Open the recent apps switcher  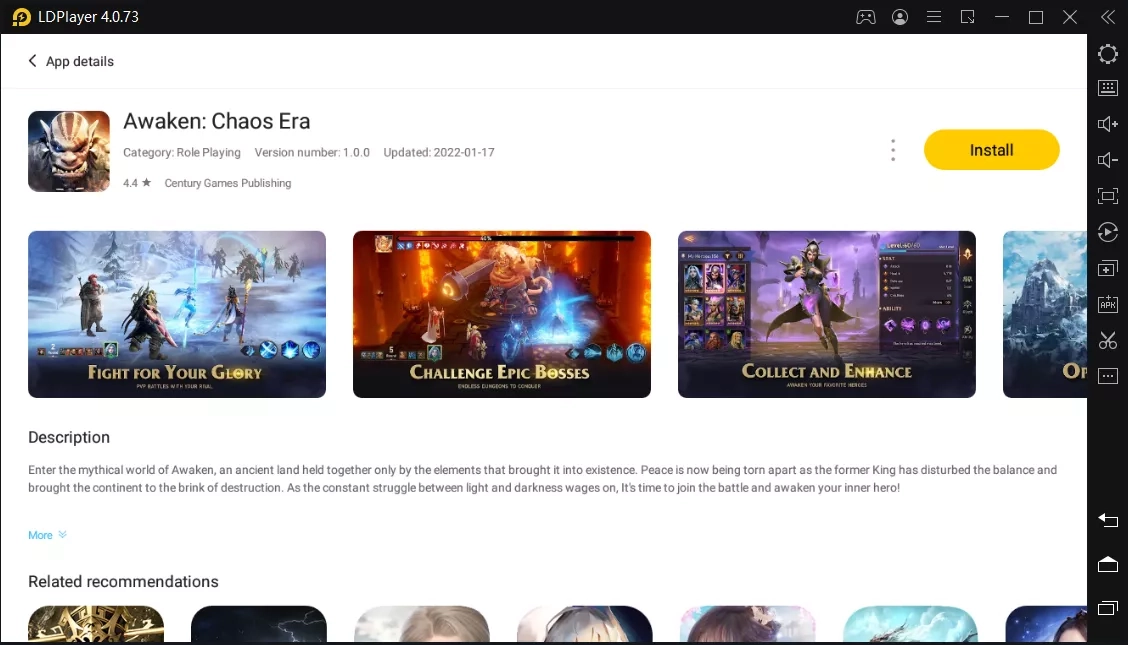1108,608
